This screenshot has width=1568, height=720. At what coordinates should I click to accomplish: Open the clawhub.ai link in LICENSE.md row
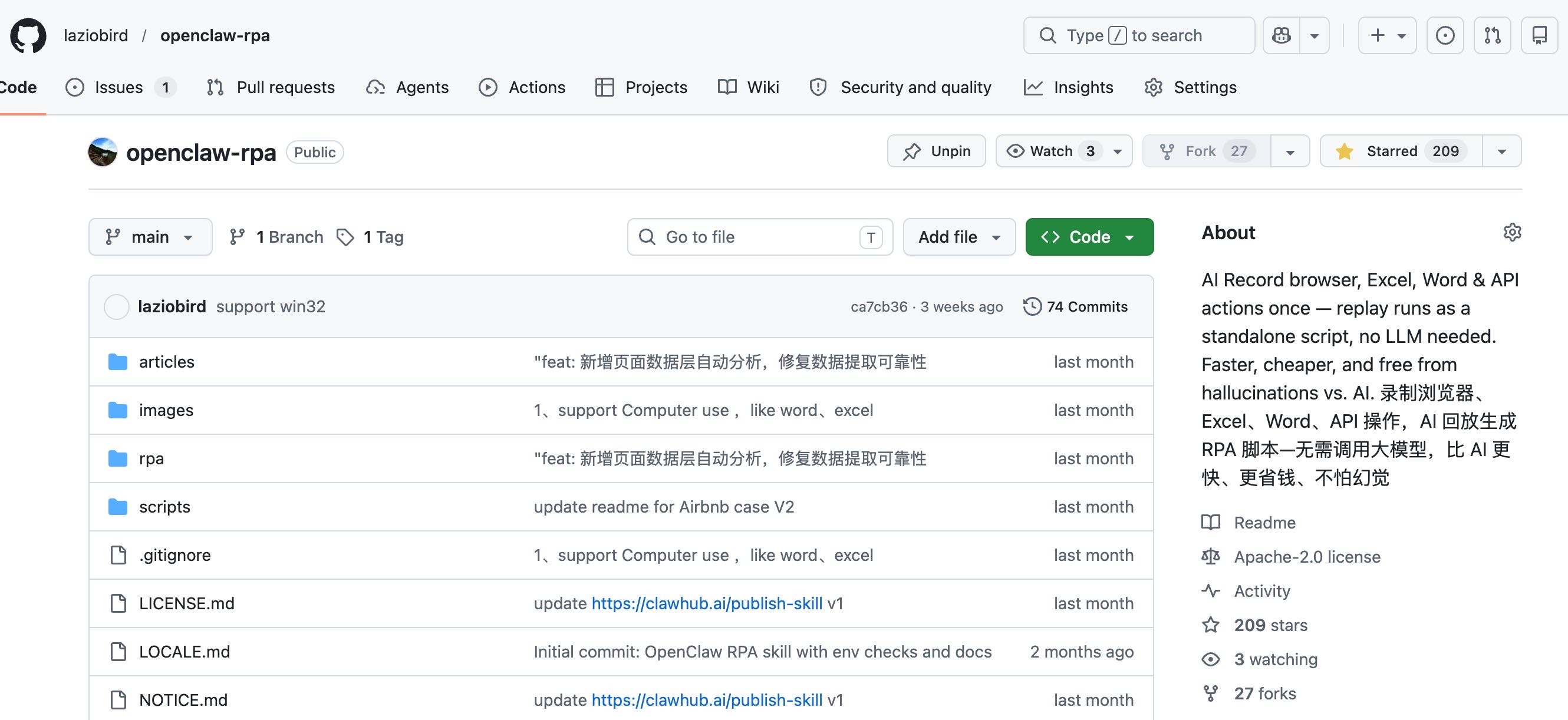[707, 603]
